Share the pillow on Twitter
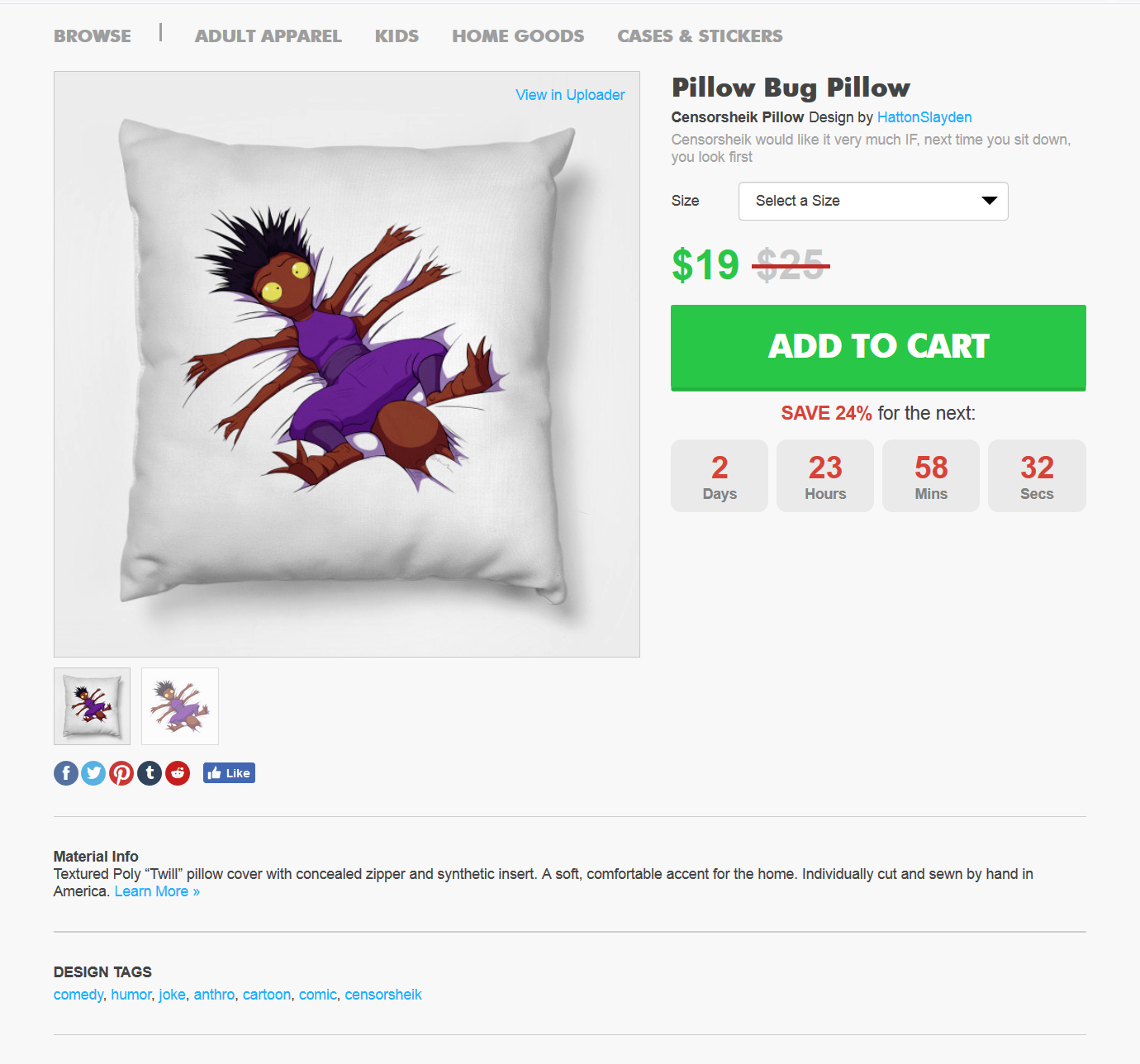1140x1064 pixels. point(93,773)
